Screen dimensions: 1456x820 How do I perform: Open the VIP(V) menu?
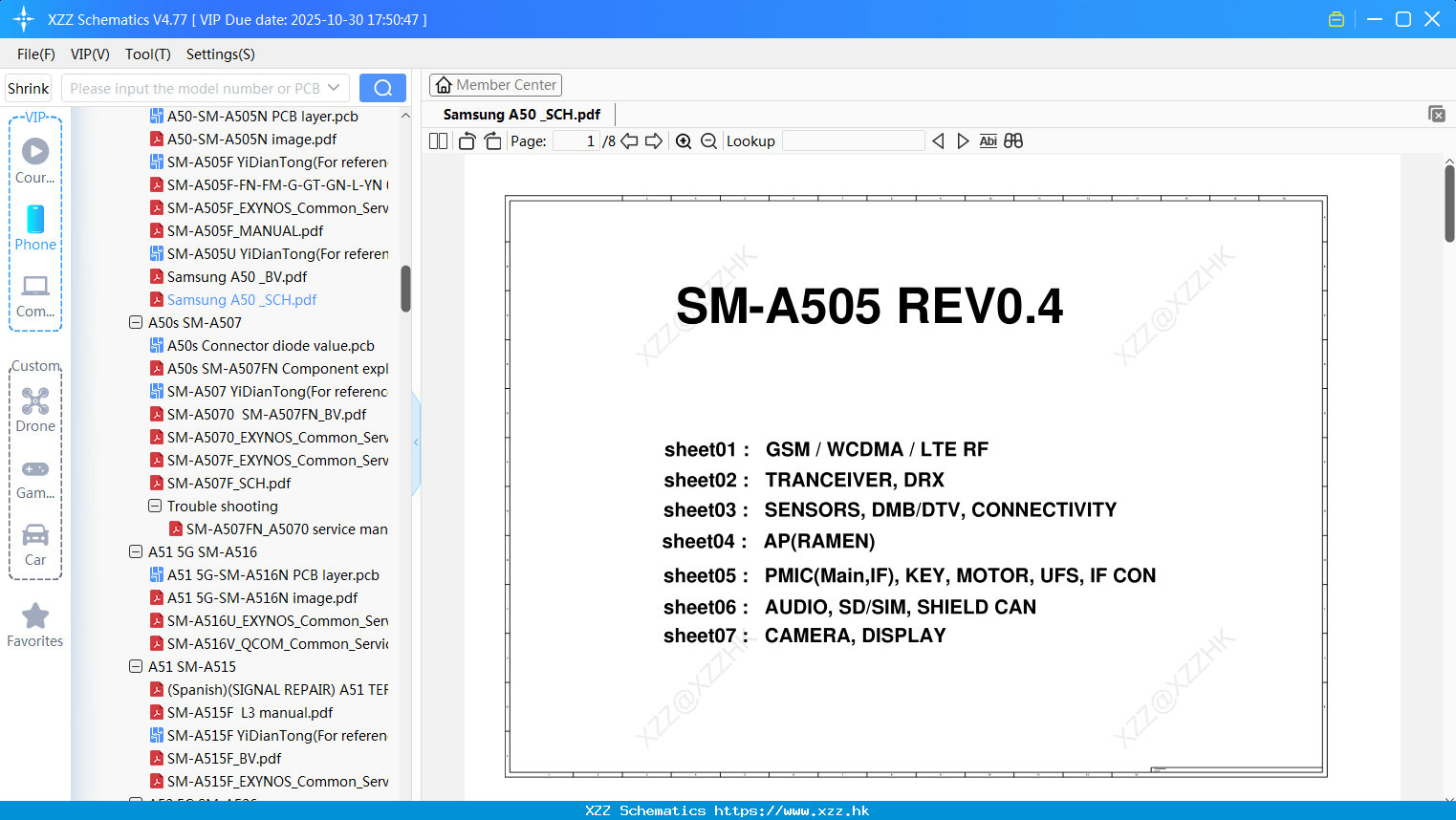[x=90, y=54]
